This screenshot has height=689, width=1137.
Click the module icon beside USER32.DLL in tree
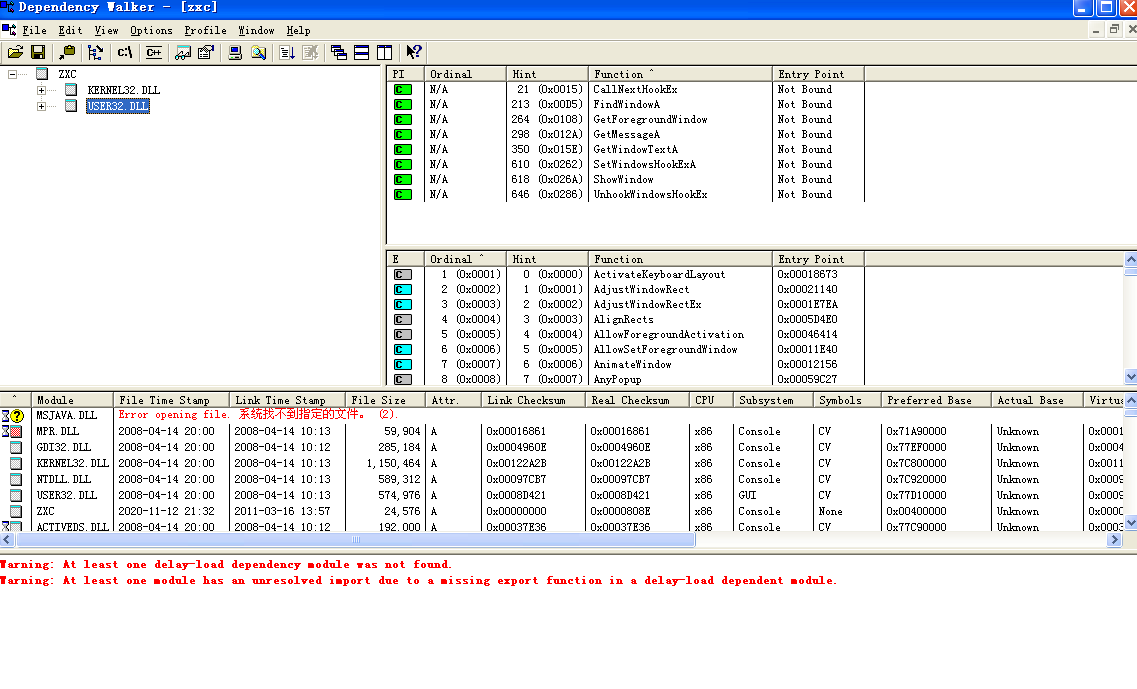pyautogui.click(x=71, y=106)
